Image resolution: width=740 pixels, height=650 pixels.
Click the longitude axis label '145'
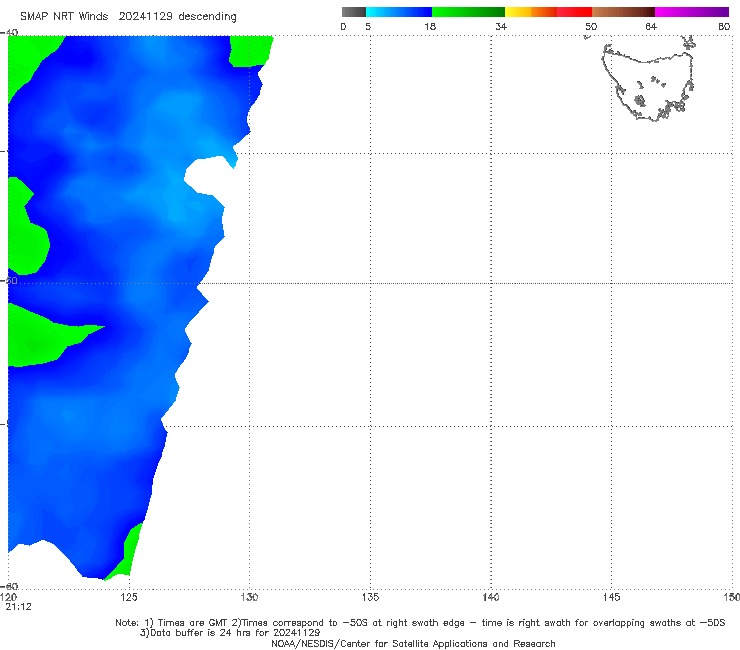pos(612,598)
